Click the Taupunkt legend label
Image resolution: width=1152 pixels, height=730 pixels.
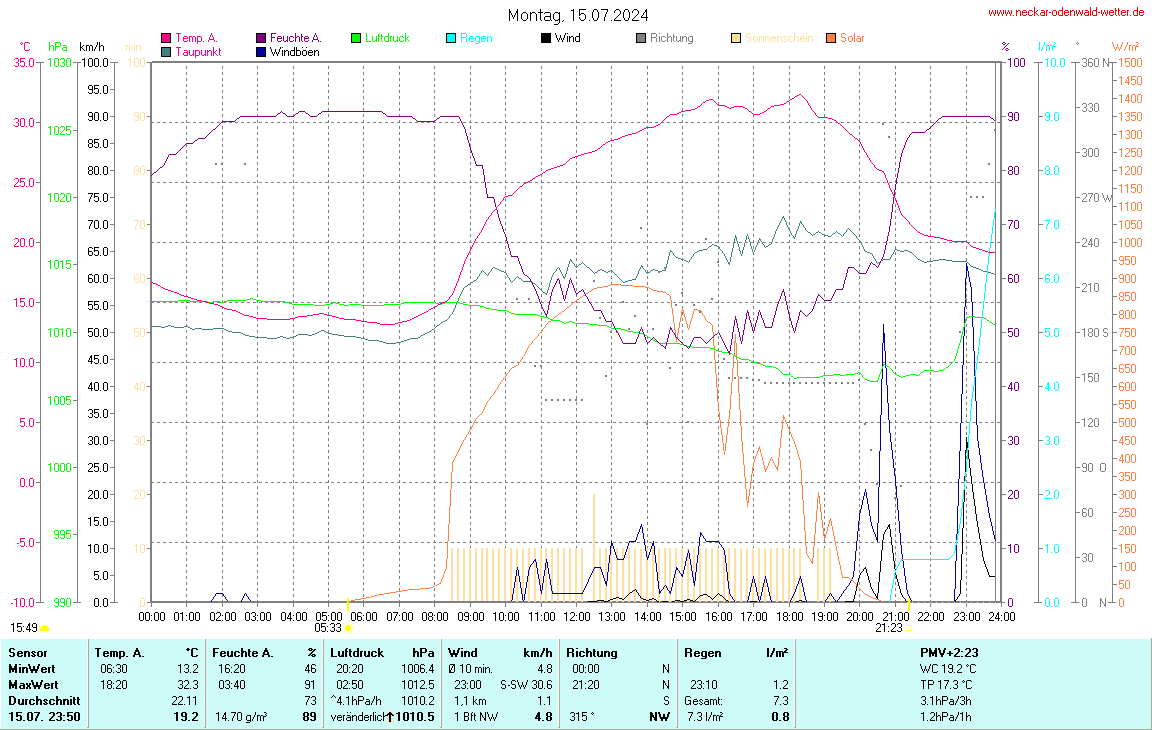(x=198, y=51)
